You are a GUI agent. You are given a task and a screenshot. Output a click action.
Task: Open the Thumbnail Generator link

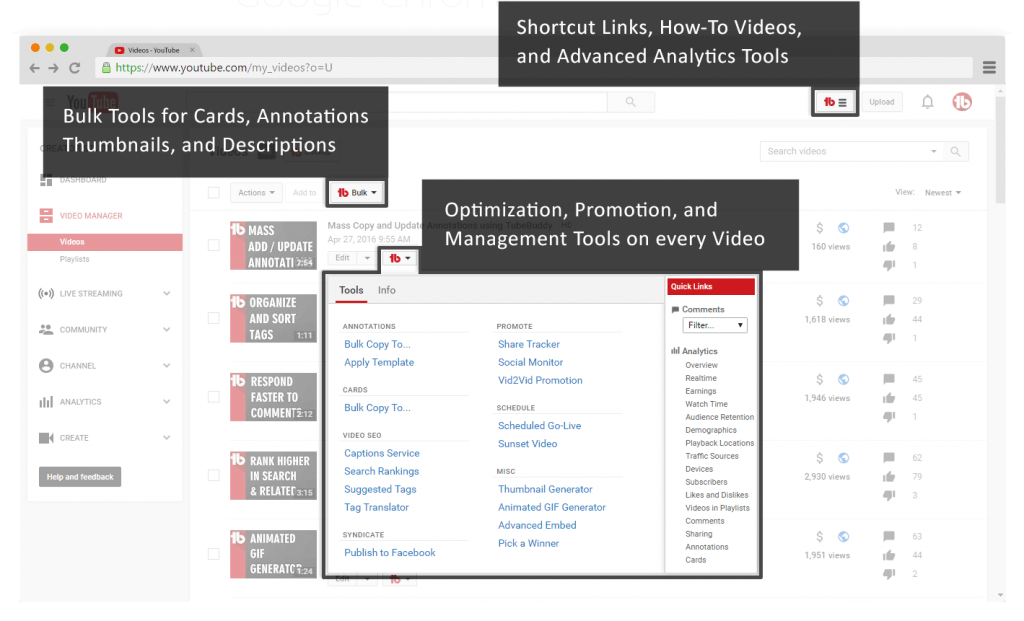pyautogui.click(x=545, y=489)
